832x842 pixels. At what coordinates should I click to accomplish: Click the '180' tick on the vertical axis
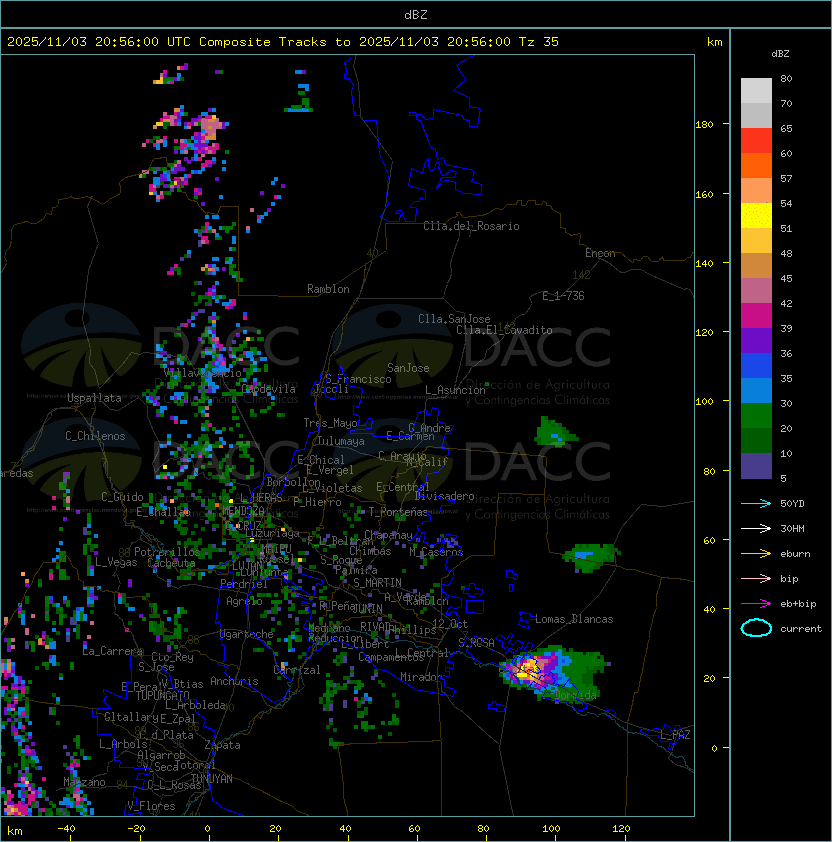click(704, 125)
